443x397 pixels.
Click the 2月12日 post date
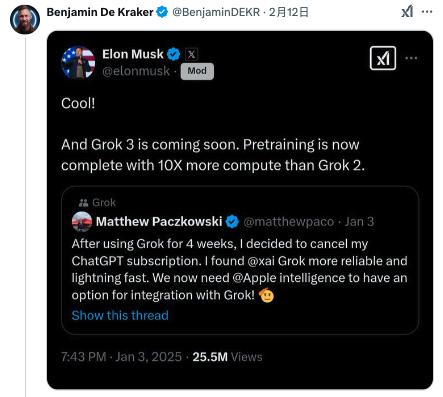tap(288, 12)
